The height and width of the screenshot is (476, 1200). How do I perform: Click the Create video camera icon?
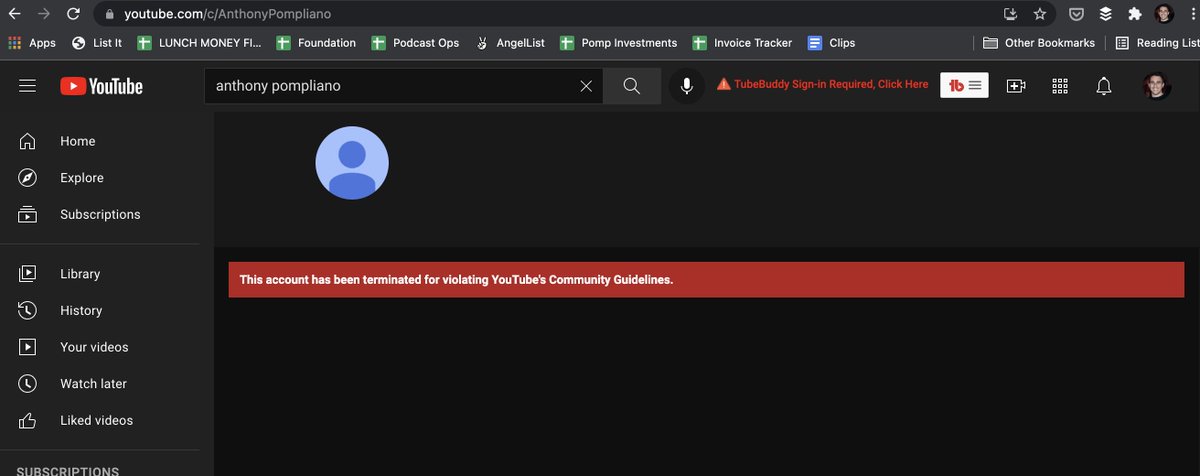point(1016,86)
